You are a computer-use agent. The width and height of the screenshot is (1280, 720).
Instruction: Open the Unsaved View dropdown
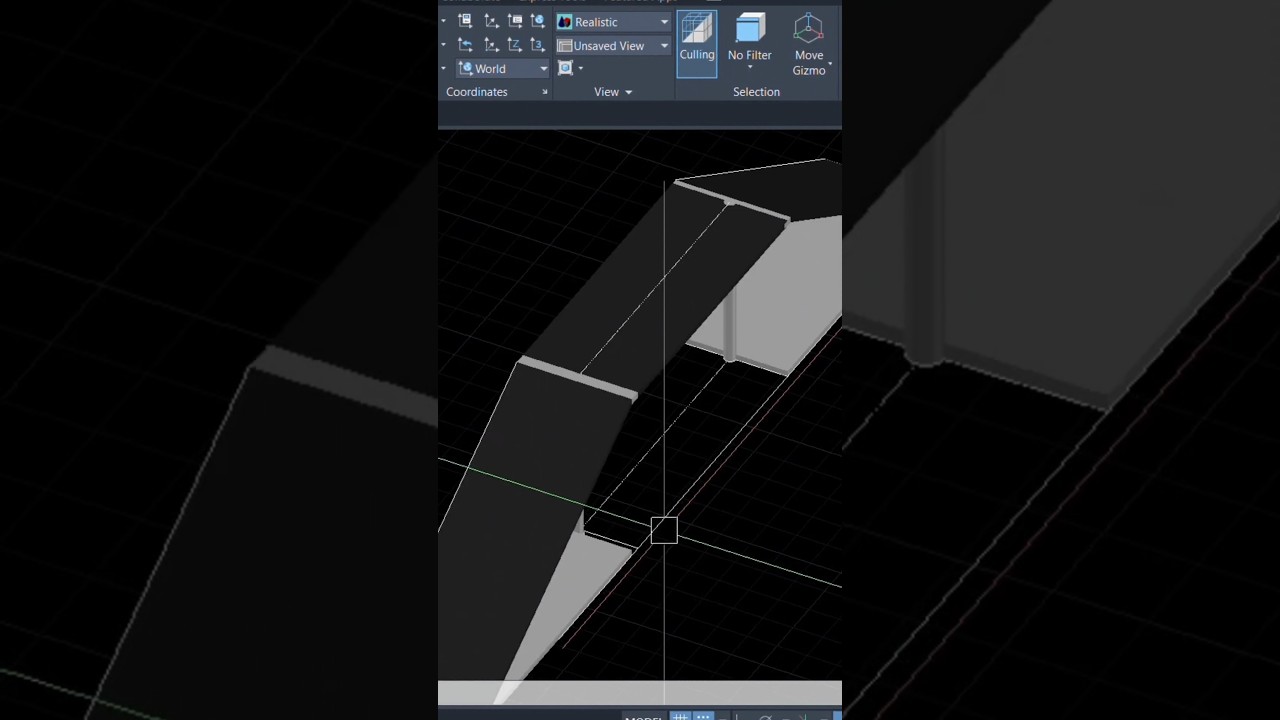[613, 46]
